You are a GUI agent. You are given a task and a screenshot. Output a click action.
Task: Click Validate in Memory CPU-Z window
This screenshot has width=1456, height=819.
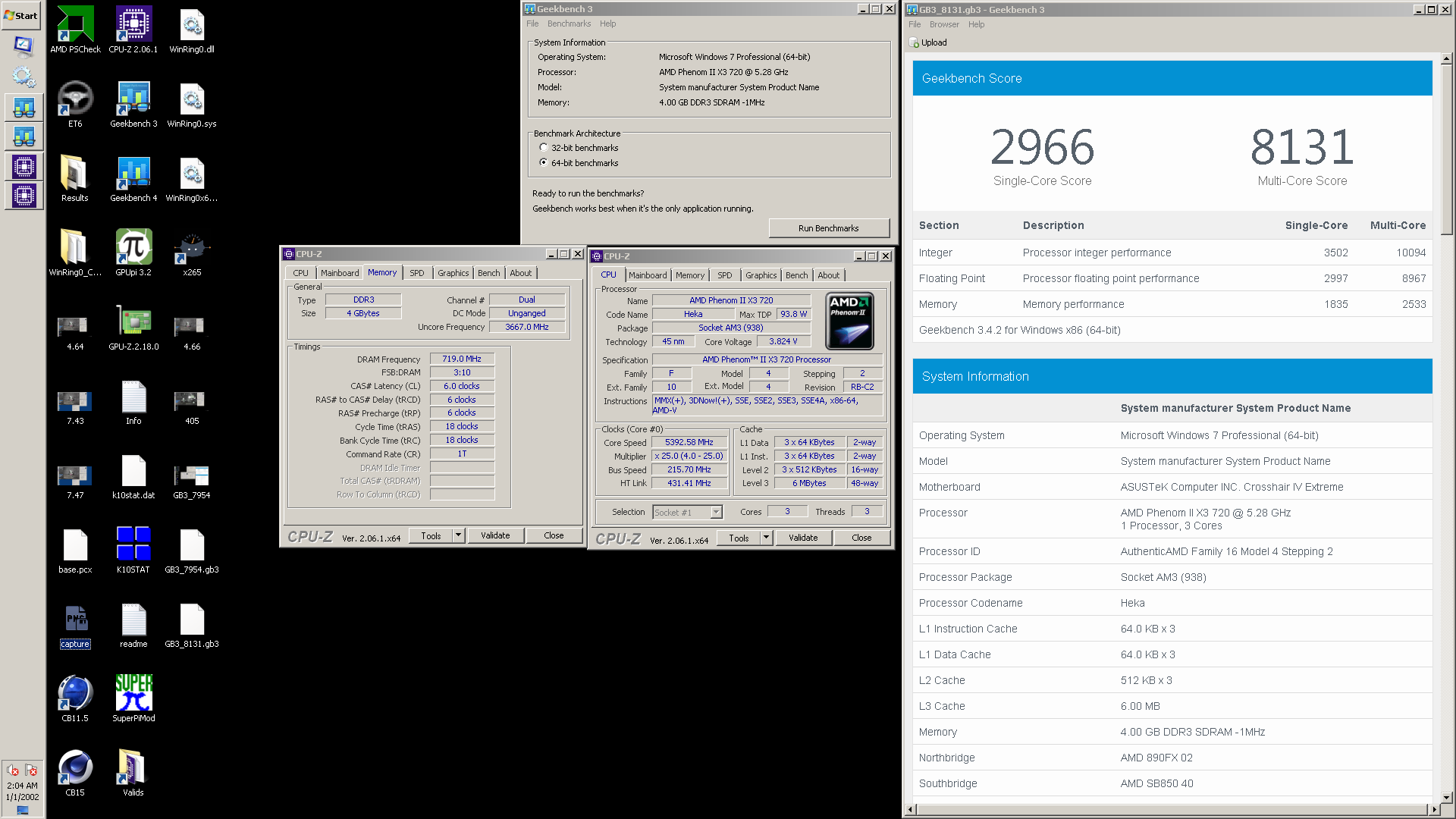(495, 535)
